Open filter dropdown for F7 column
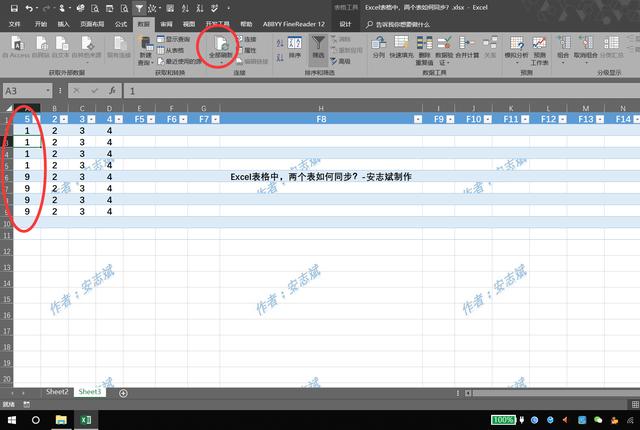Screen dimensions: 640x430 point(216,119)
